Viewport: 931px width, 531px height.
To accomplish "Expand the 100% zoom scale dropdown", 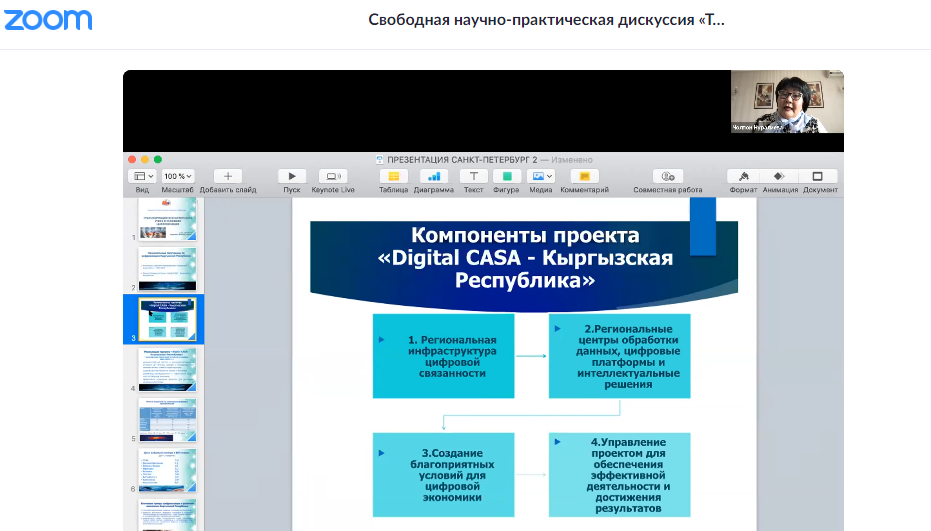I will pyautogui.click(x=178, y=176).
